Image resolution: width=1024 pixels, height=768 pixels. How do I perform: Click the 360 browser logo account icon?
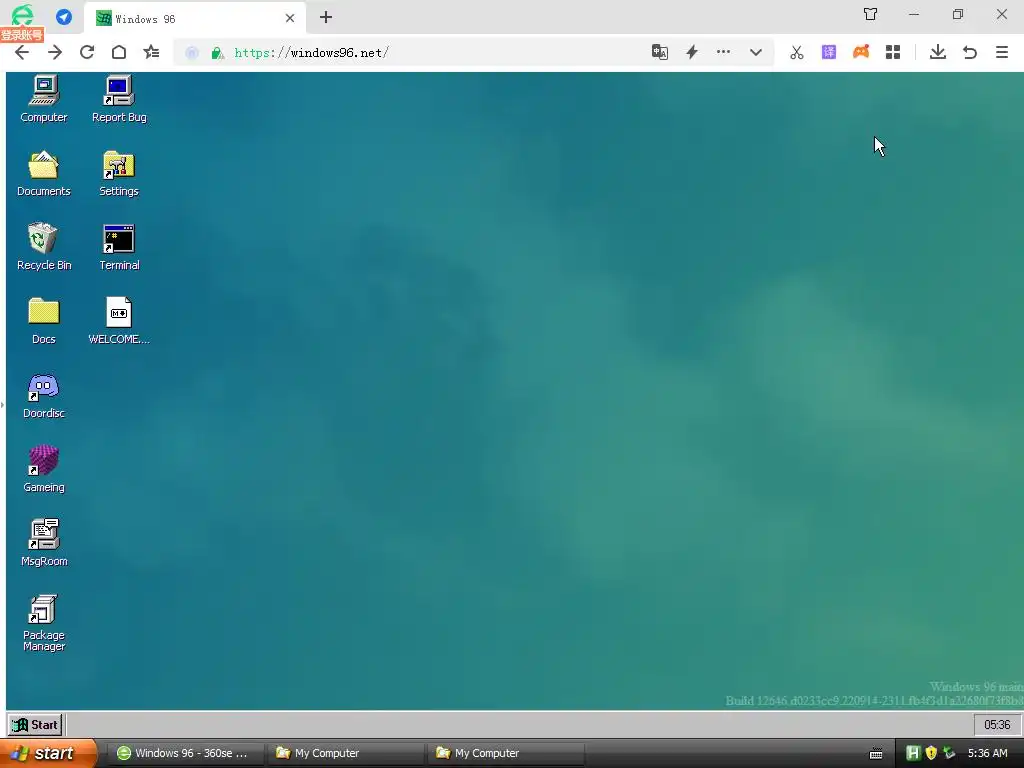tap(22, 14)
